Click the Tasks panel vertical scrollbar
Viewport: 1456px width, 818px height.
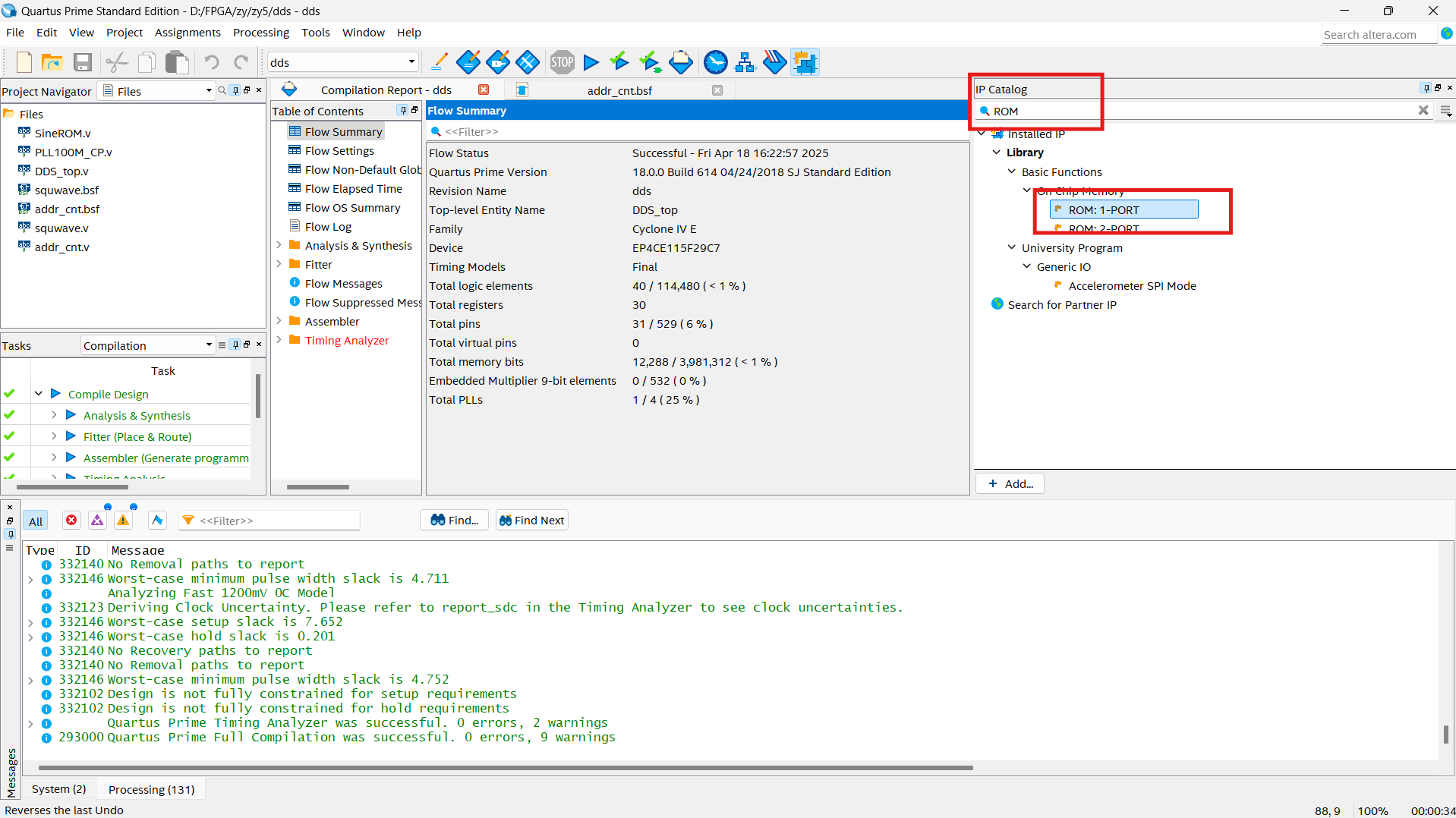point(258,395)
